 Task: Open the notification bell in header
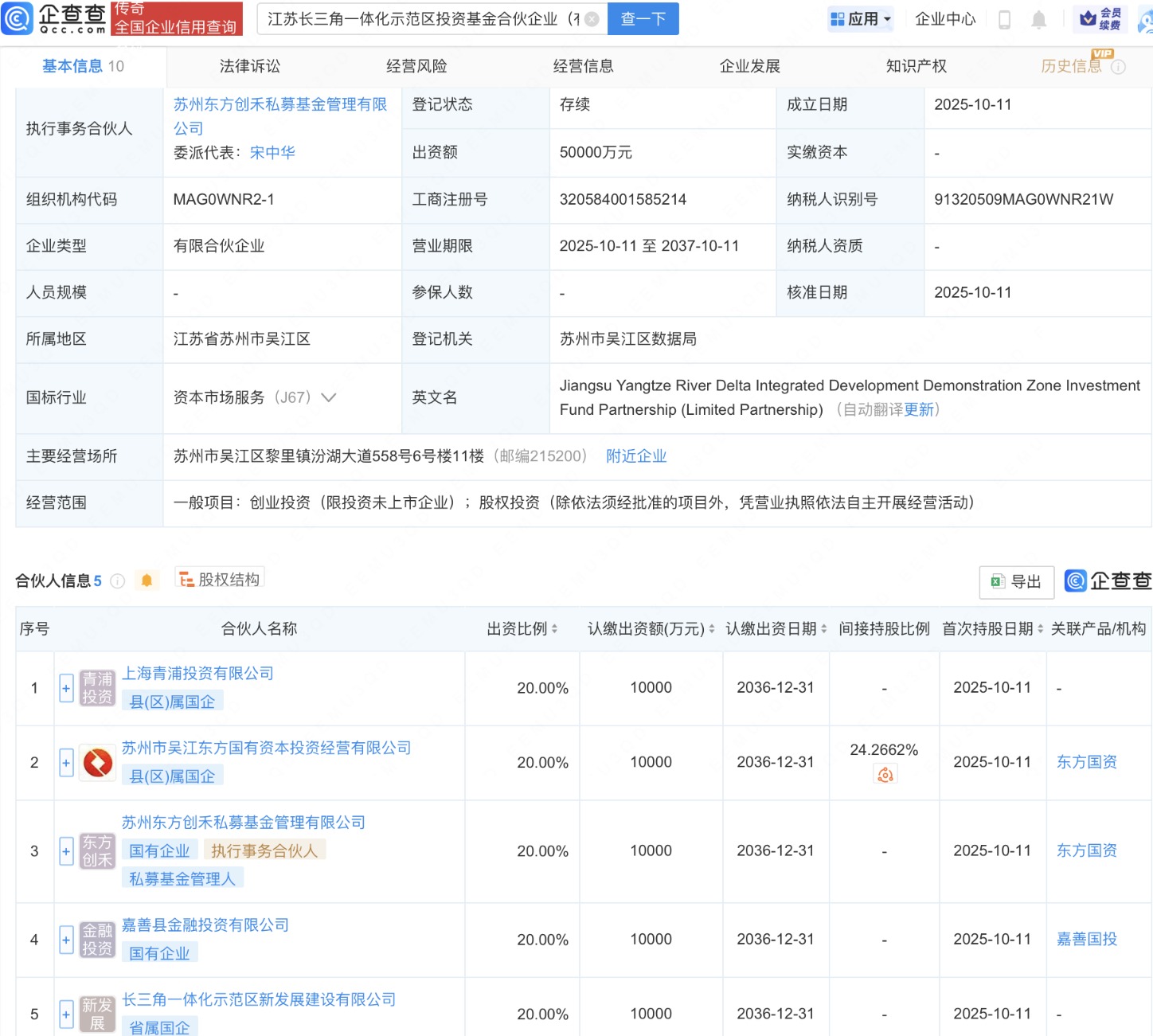coord(1038,20)
